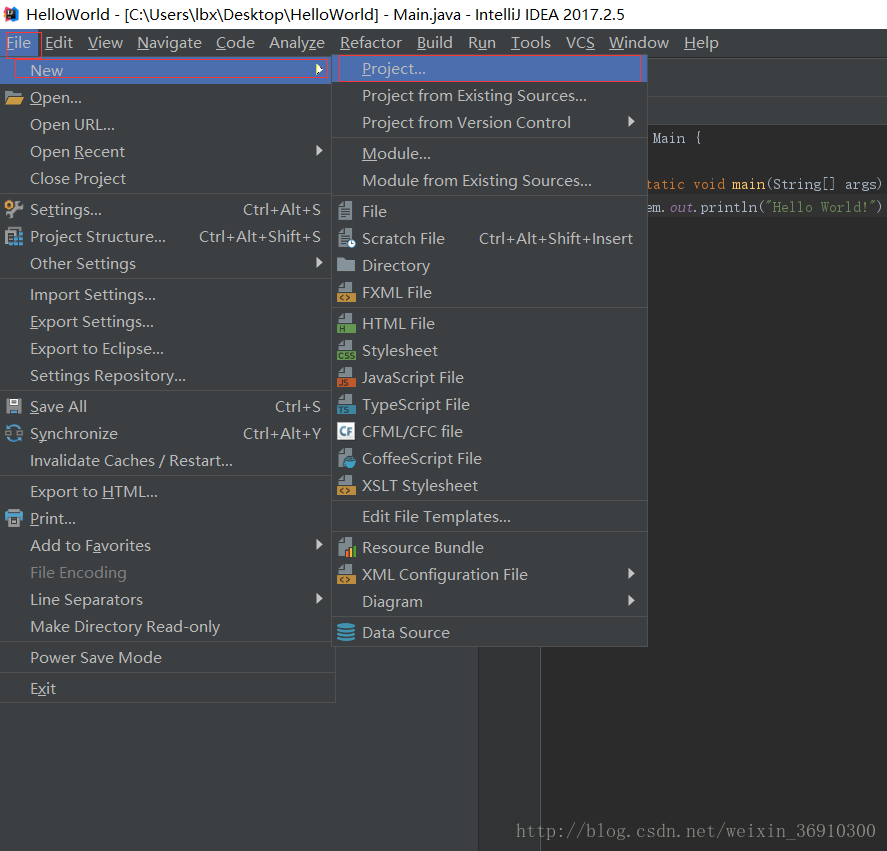Click the Open folder icon
This screenshot has width=887, height=851.
click(x=14, y=98)
